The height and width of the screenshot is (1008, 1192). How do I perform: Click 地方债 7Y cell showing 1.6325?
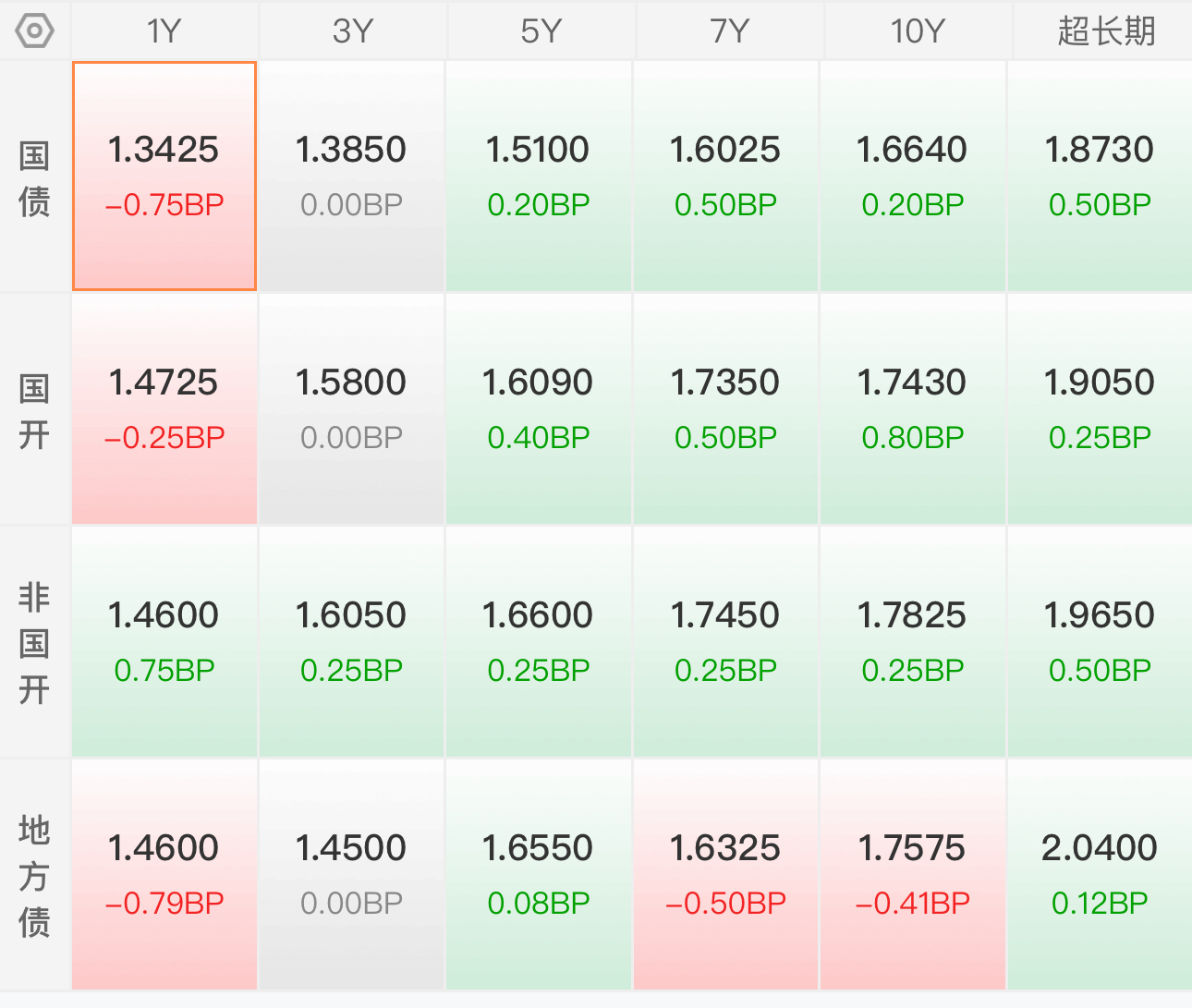725,875
